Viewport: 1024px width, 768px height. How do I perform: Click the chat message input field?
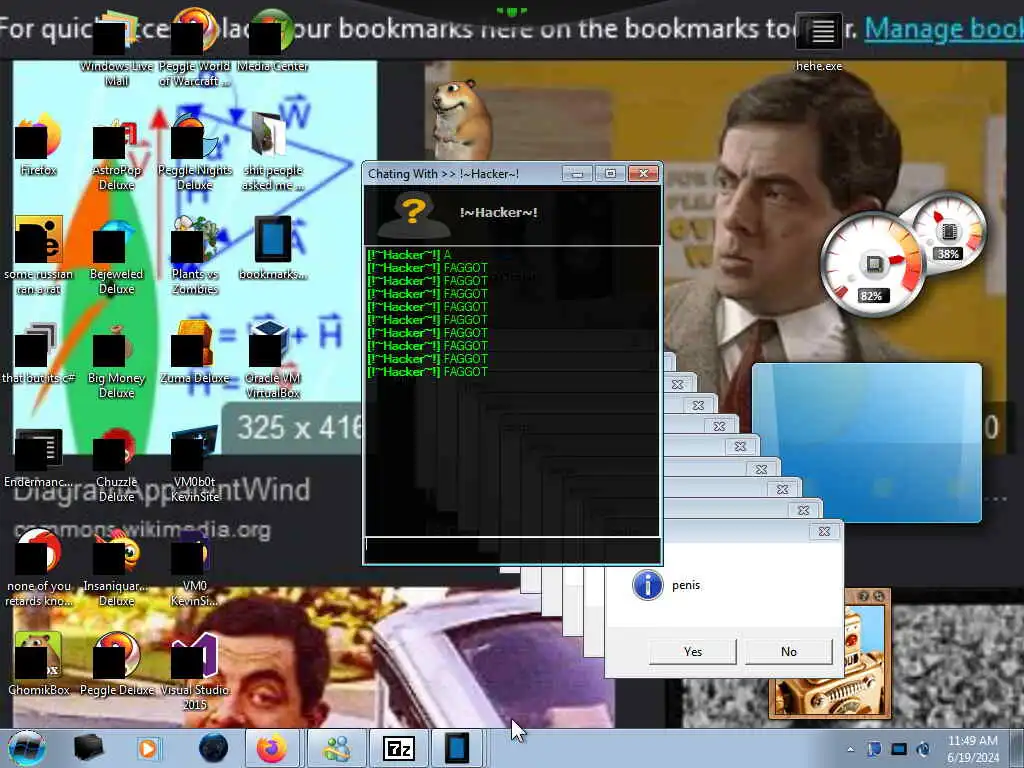(x=512, y=551)
